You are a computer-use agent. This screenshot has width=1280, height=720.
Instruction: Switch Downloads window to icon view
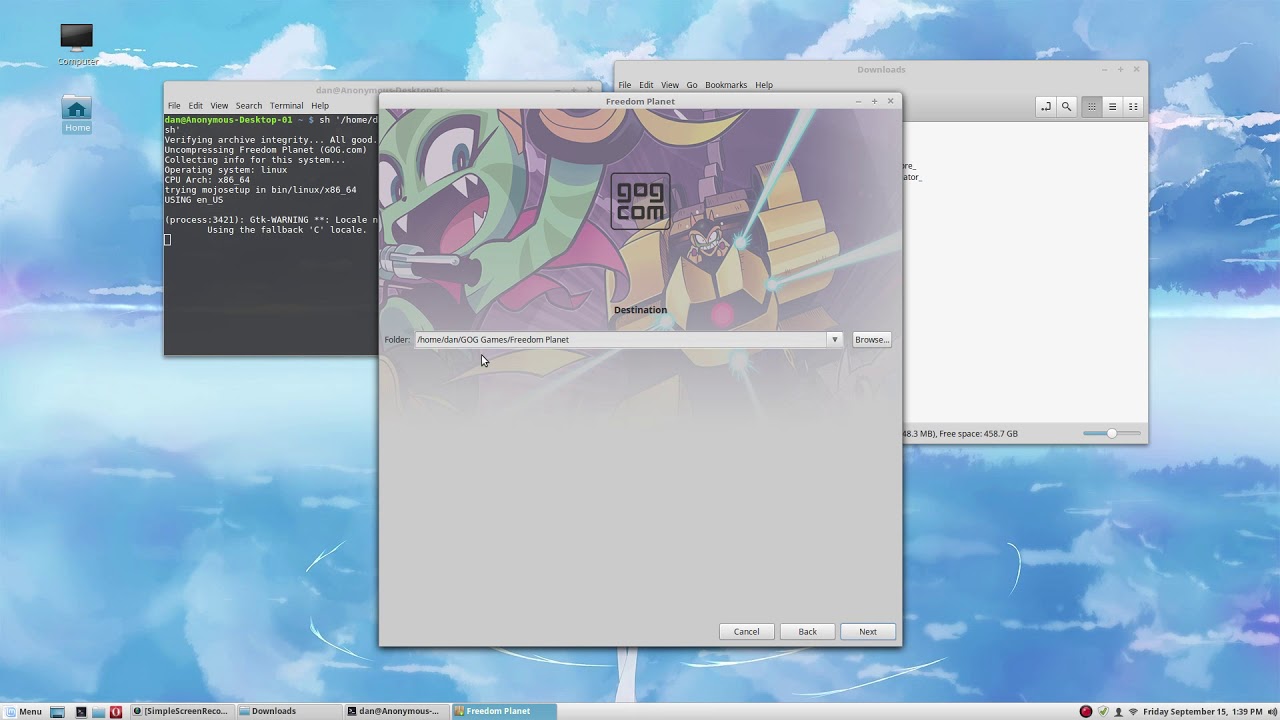tap(1092, 106)
